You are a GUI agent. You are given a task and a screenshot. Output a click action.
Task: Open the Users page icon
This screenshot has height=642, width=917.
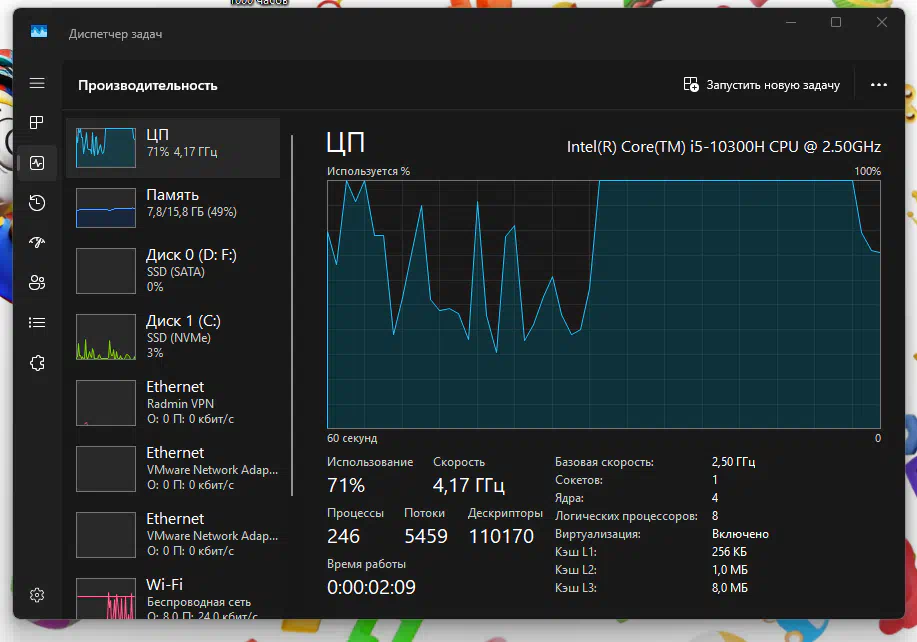(37, 282)
